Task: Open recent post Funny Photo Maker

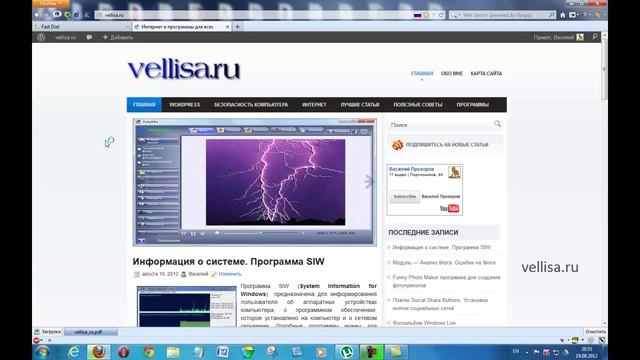Action: 446,281
